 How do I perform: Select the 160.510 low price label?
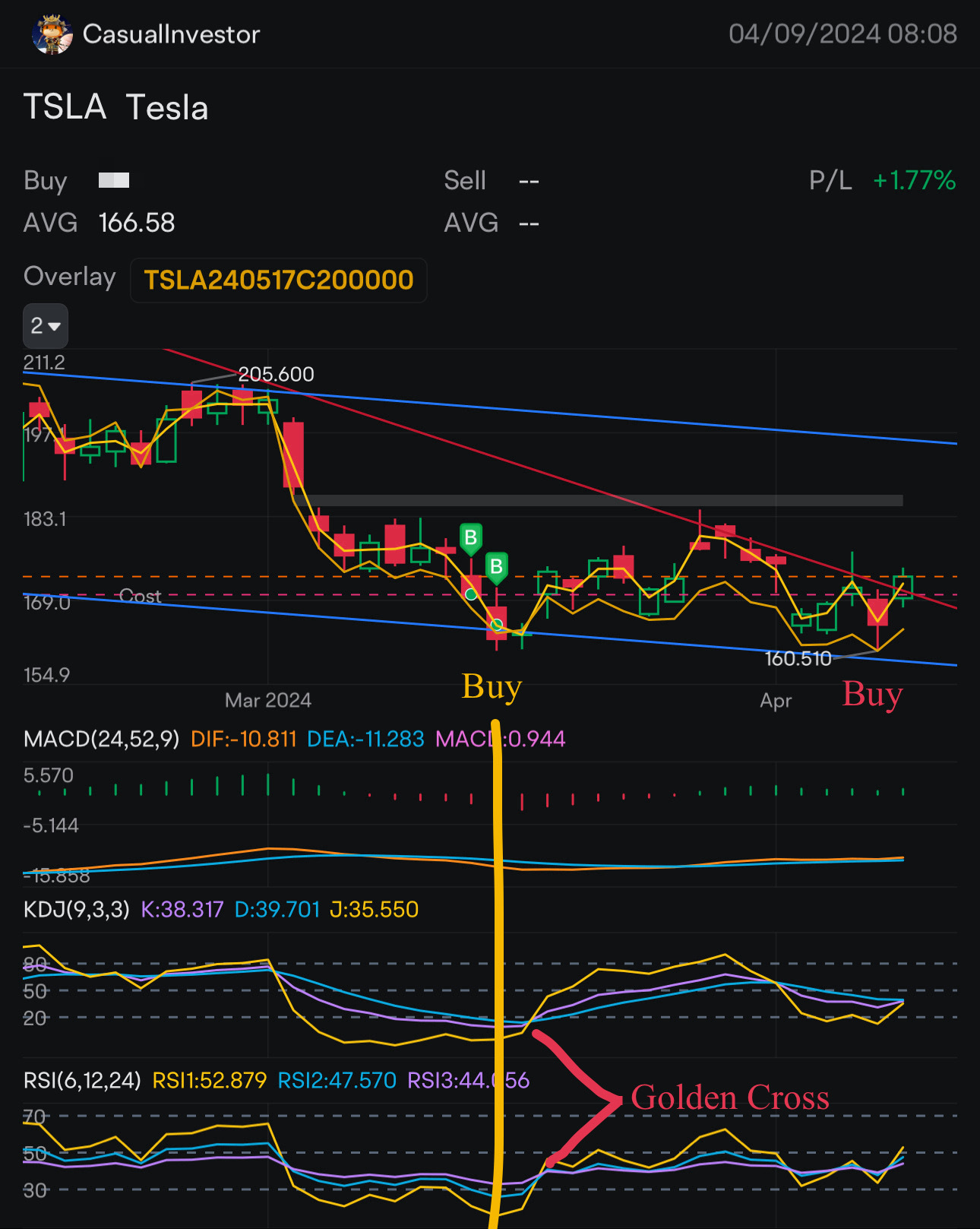coord(798,658)
